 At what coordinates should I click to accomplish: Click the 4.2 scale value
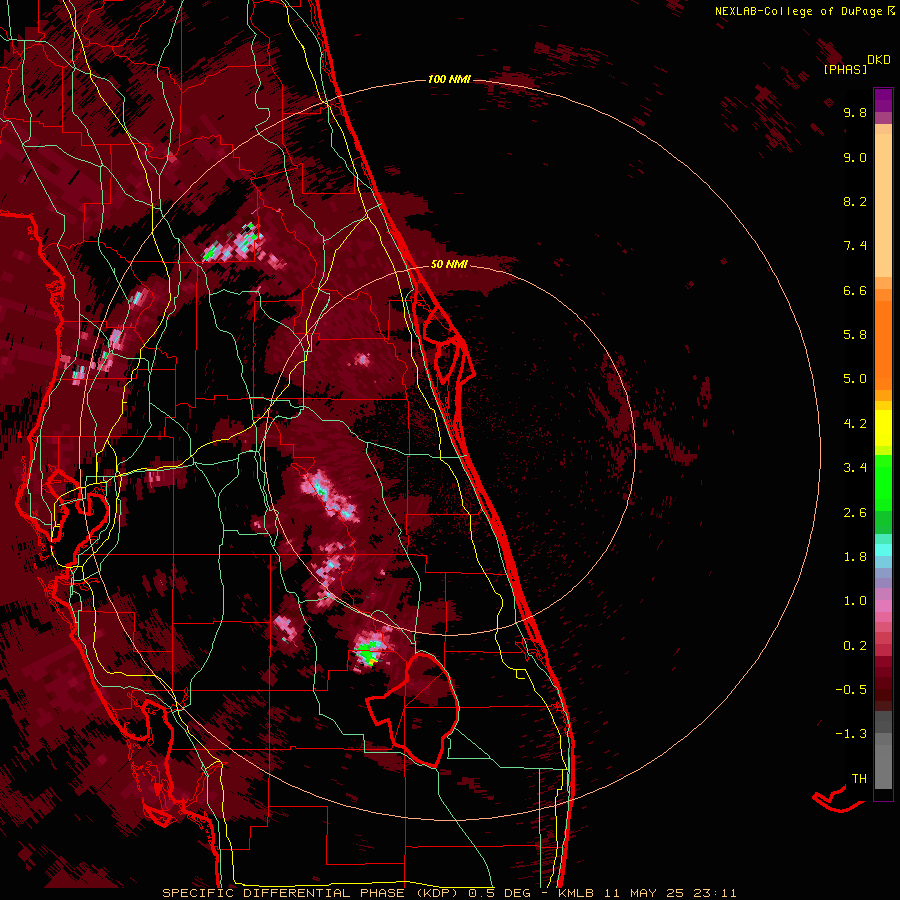point(855,424)
